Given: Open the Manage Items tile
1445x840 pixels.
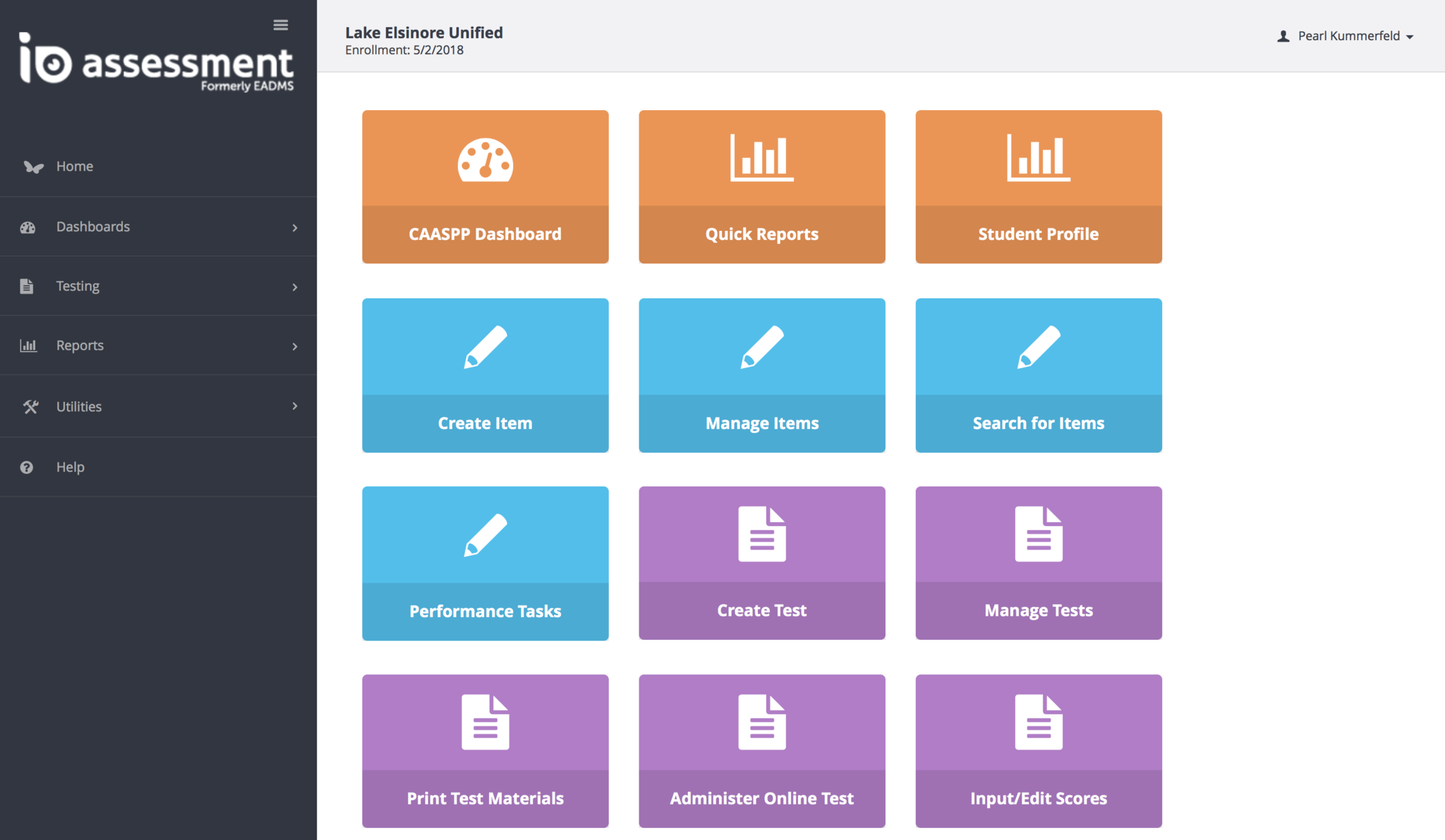Looking at the screenshot, I should (761, 375).
